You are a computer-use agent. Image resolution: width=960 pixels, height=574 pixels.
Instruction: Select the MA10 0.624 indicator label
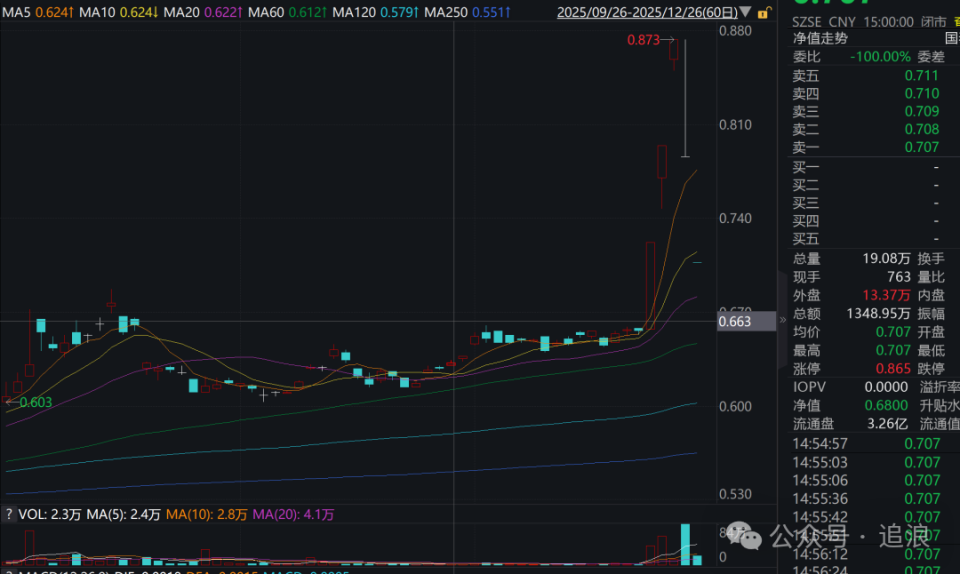click(119, 12)
